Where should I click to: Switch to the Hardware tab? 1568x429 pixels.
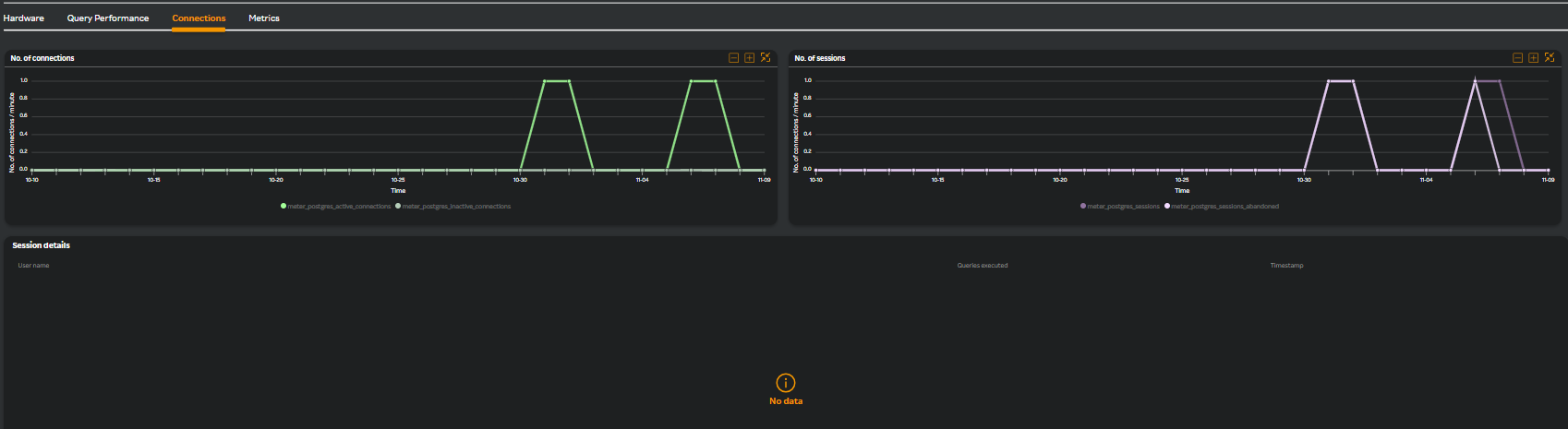[x=24, y=18]
